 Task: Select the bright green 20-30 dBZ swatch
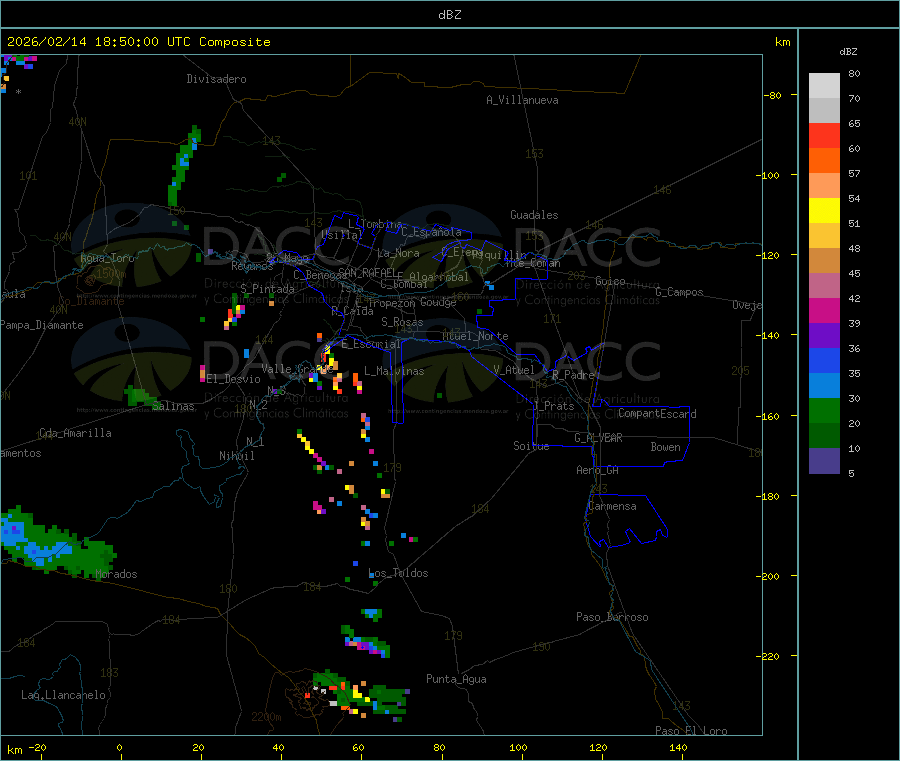click(x=824, y=410)
